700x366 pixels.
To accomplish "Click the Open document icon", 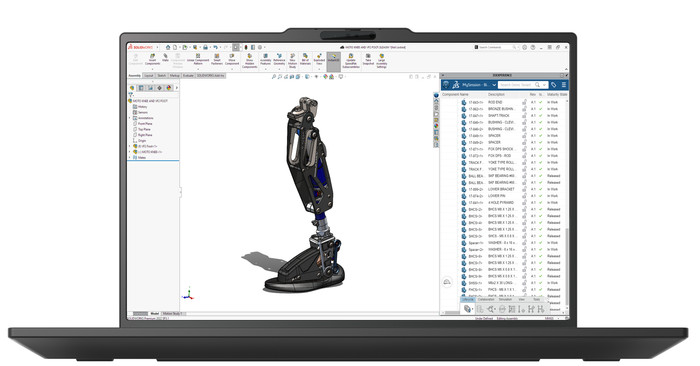I will tap(185, 47).
